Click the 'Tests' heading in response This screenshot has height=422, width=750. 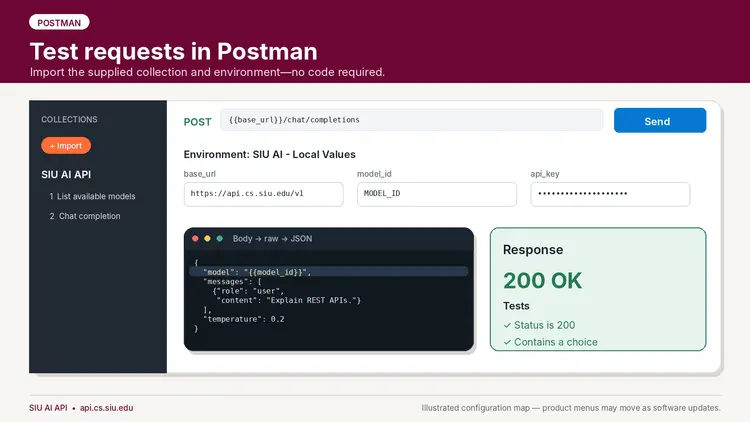point(516,306)
